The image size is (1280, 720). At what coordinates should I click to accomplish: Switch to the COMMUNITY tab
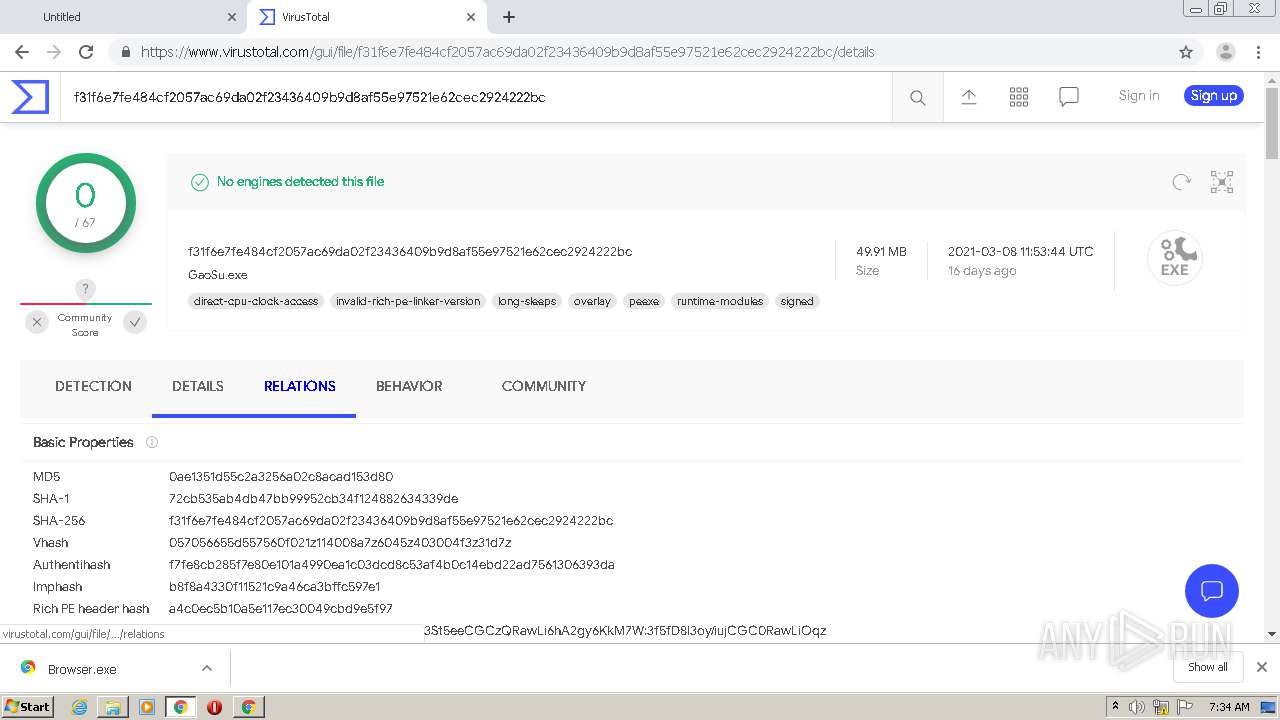(544, 386)
